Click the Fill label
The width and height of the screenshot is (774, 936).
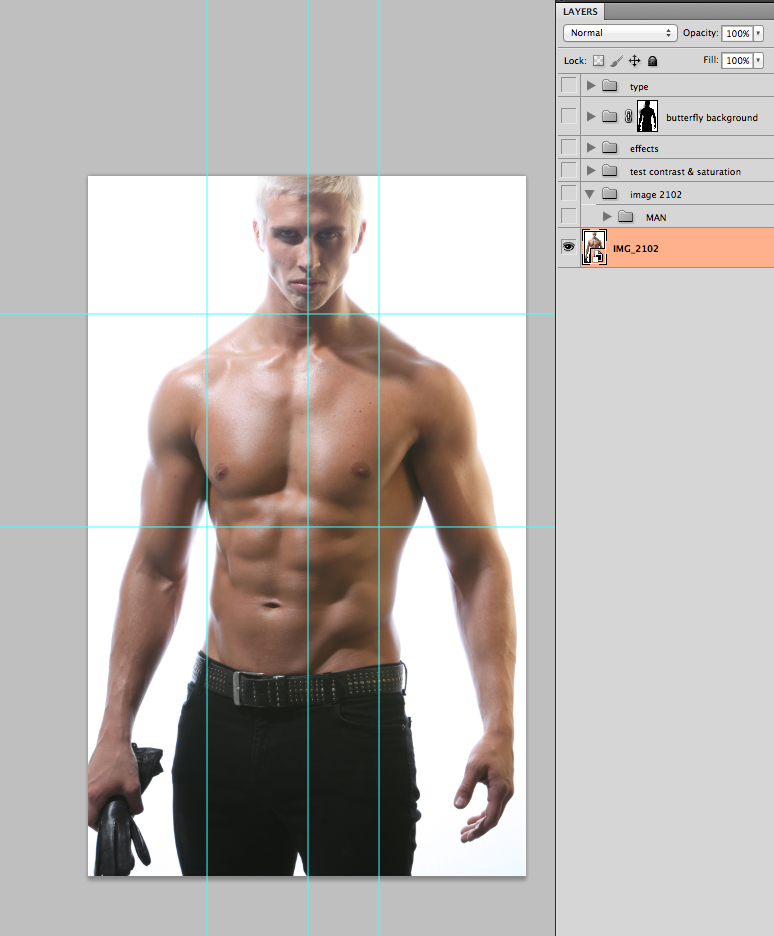pos(710,60)
